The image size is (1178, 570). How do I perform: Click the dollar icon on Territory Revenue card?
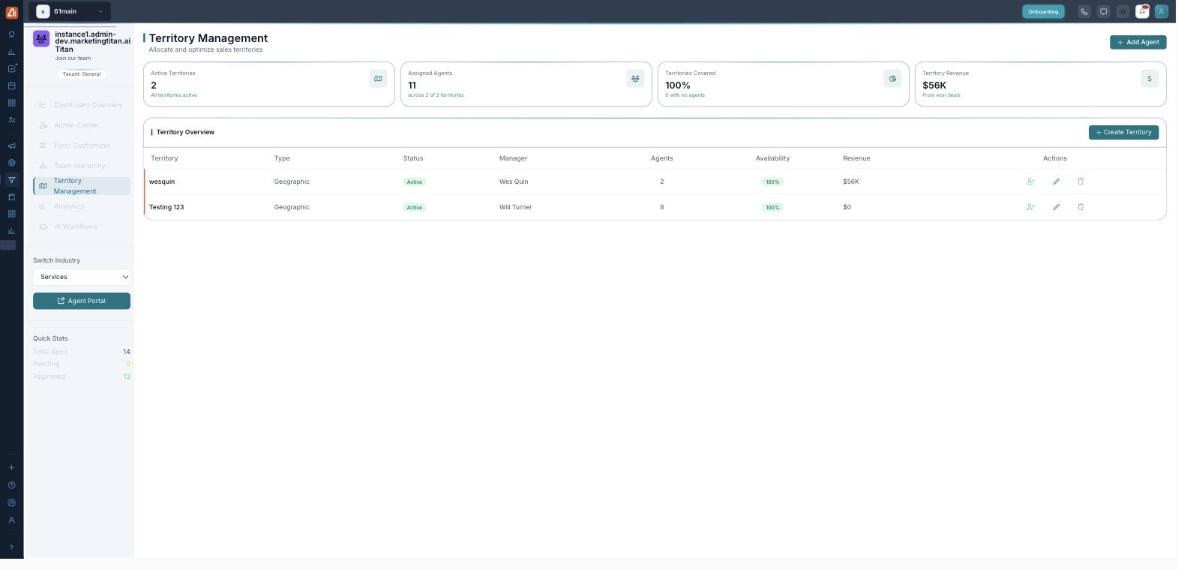[x=1149, y=78]
